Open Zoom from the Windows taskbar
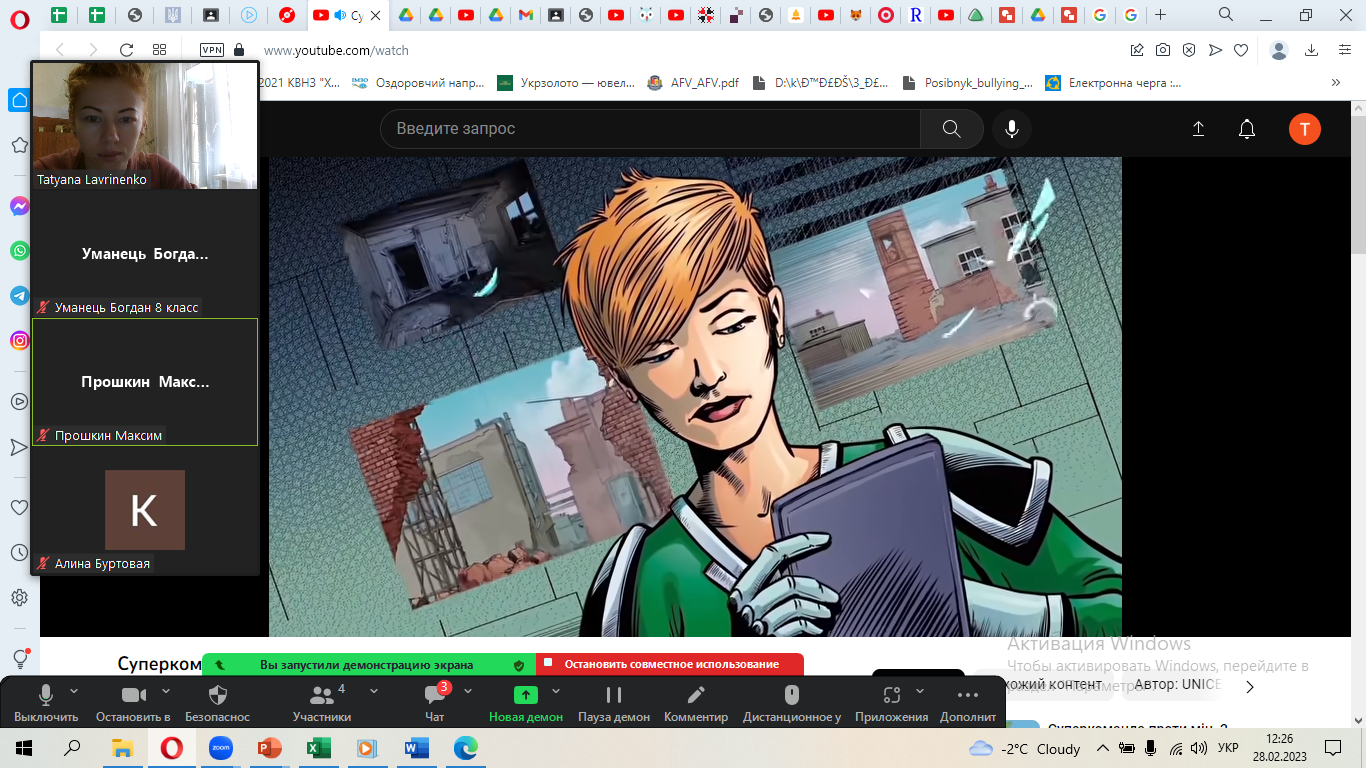1366x768 pixels. pyautogui.click(x=221, y=748)
